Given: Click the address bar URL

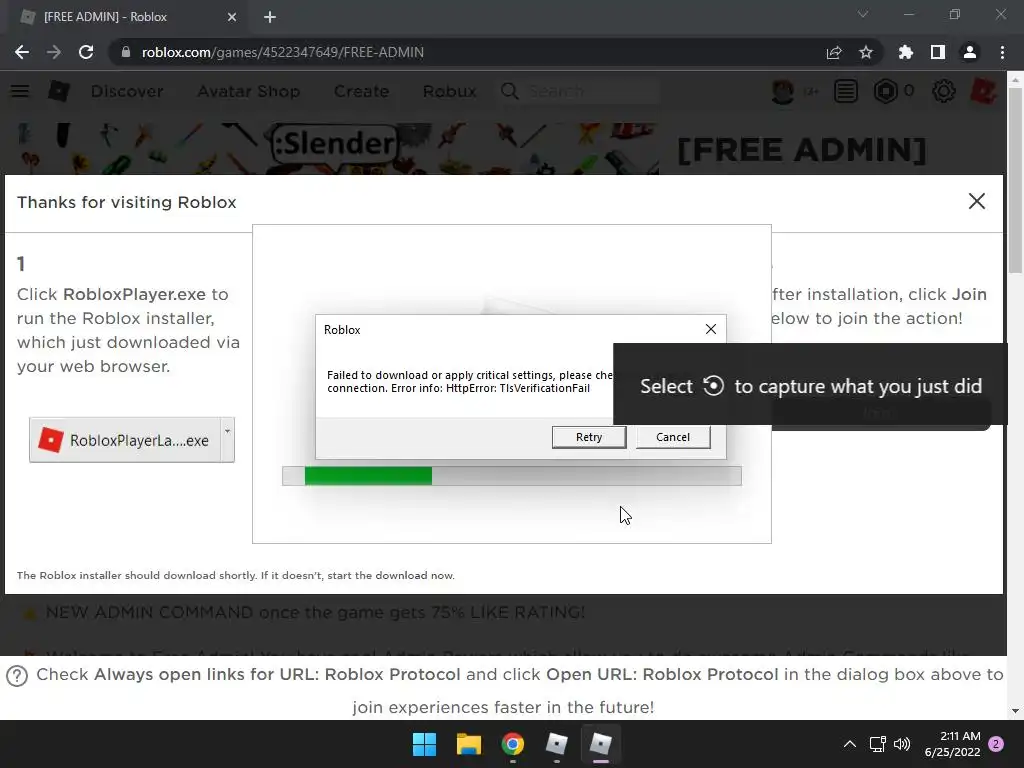Looking at the screenshot, I should coord(283,52).
